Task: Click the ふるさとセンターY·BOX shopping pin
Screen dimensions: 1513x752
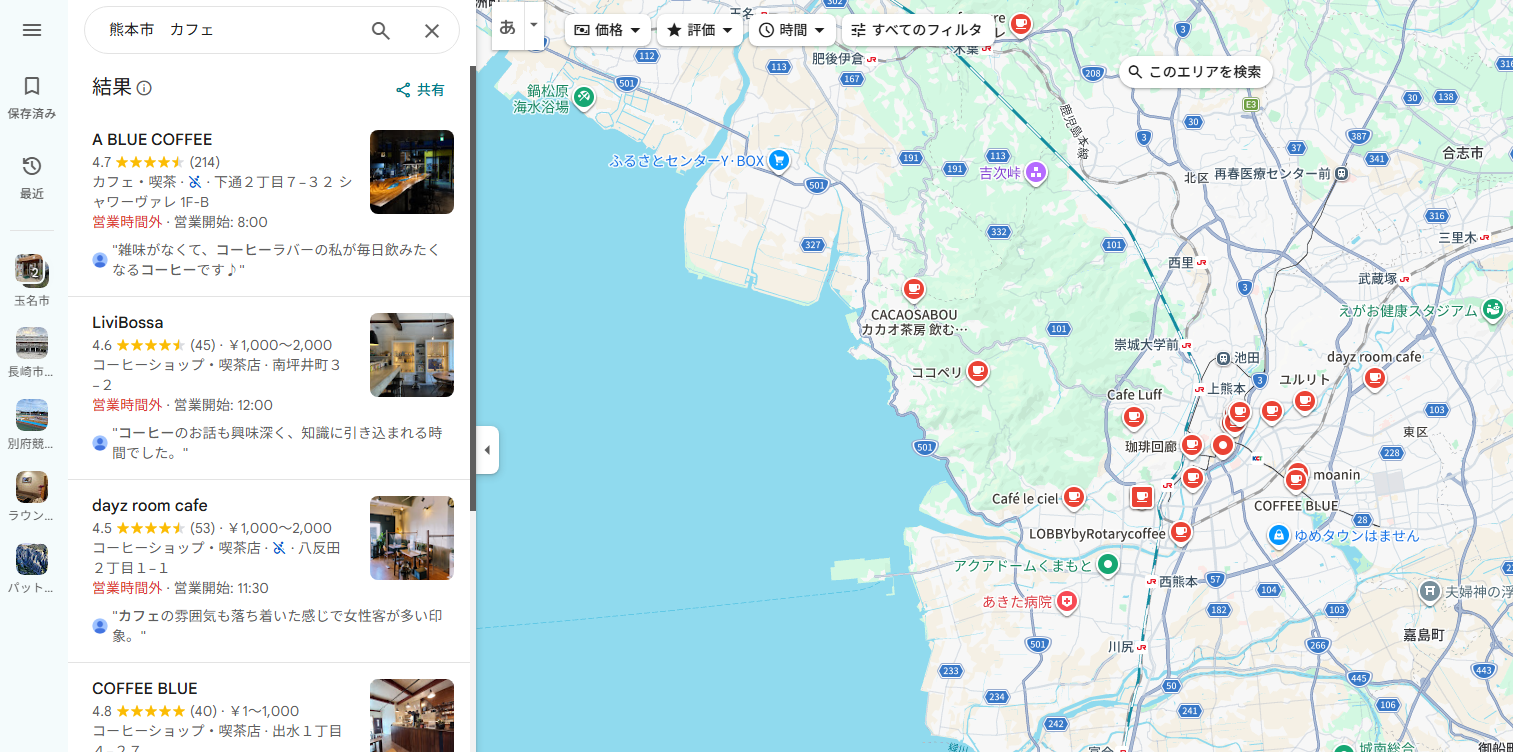Action: click(x=779, y=160)
